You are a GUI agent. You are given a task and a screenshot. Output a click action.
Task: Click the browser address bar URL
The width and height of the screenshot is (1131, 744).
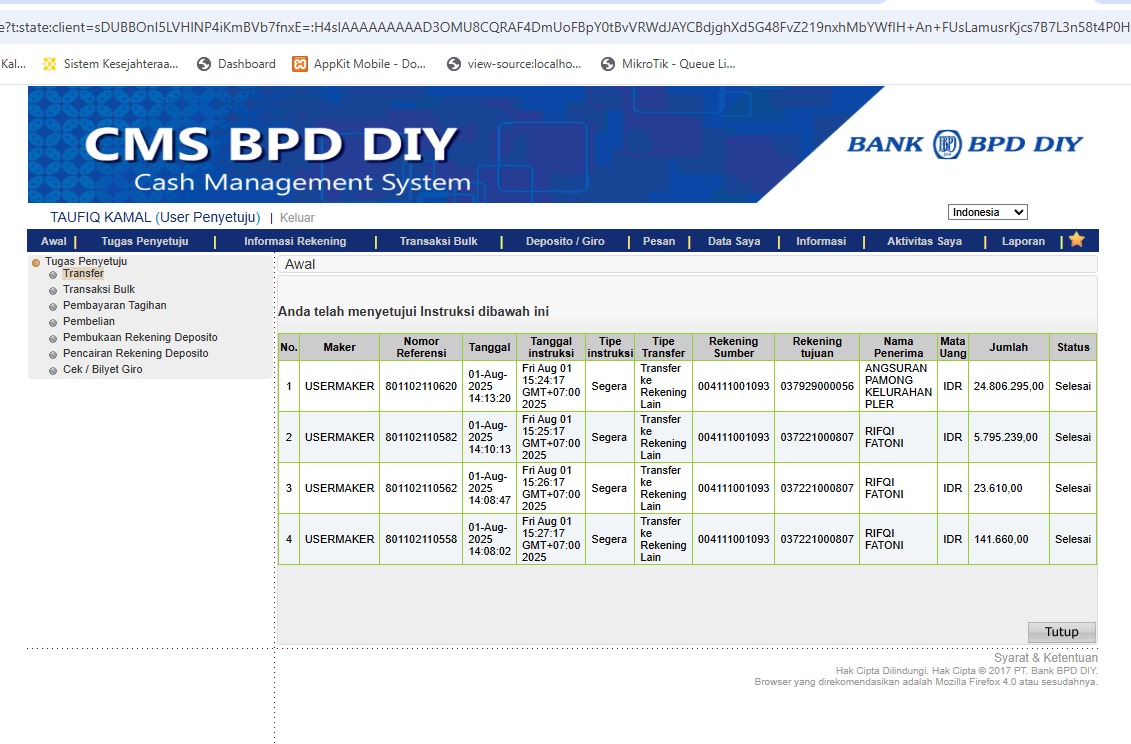(x=566, y=27)
